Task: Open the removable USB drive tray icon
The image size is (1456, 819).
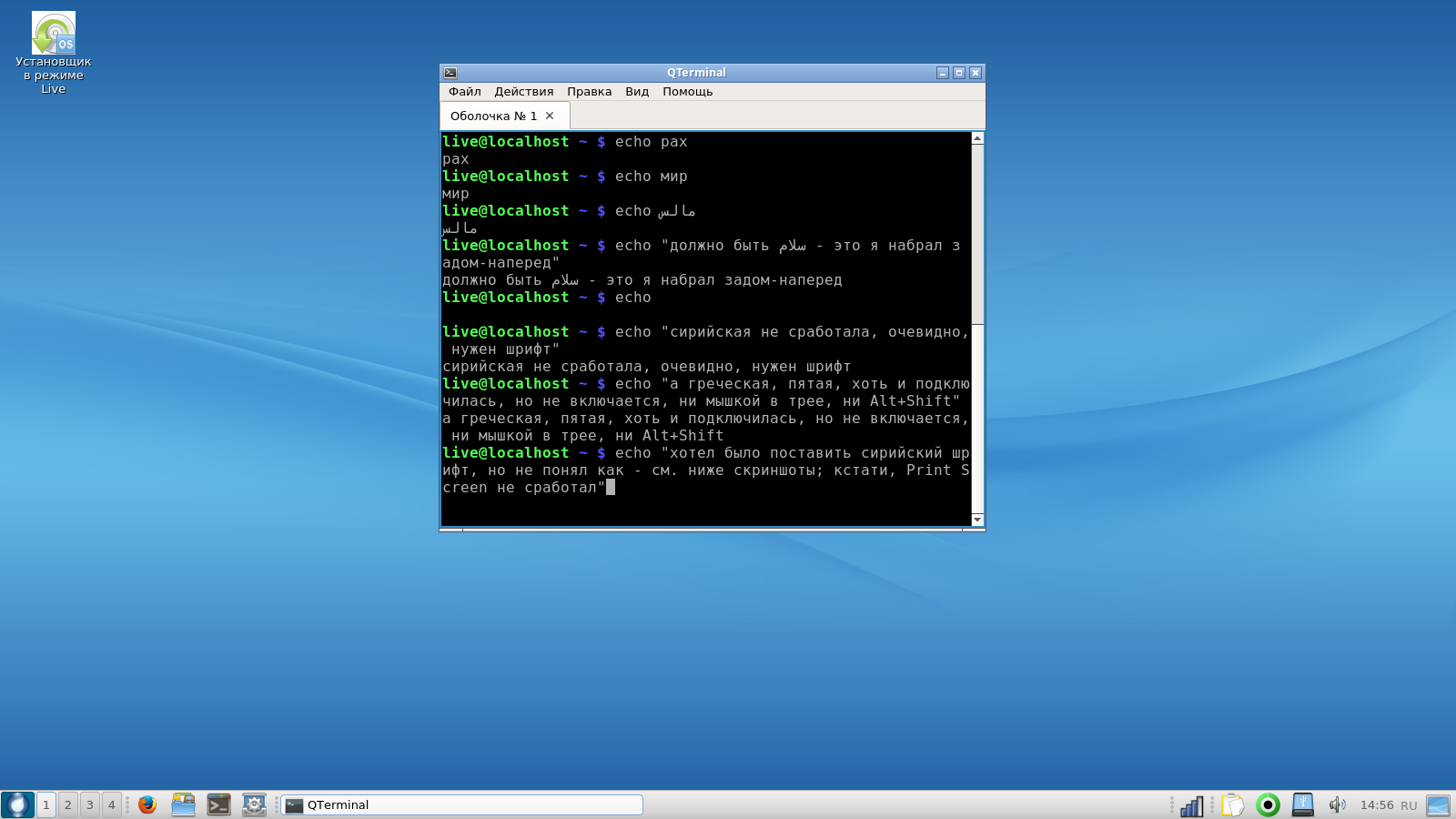Action: click(x=1303, y=804)
